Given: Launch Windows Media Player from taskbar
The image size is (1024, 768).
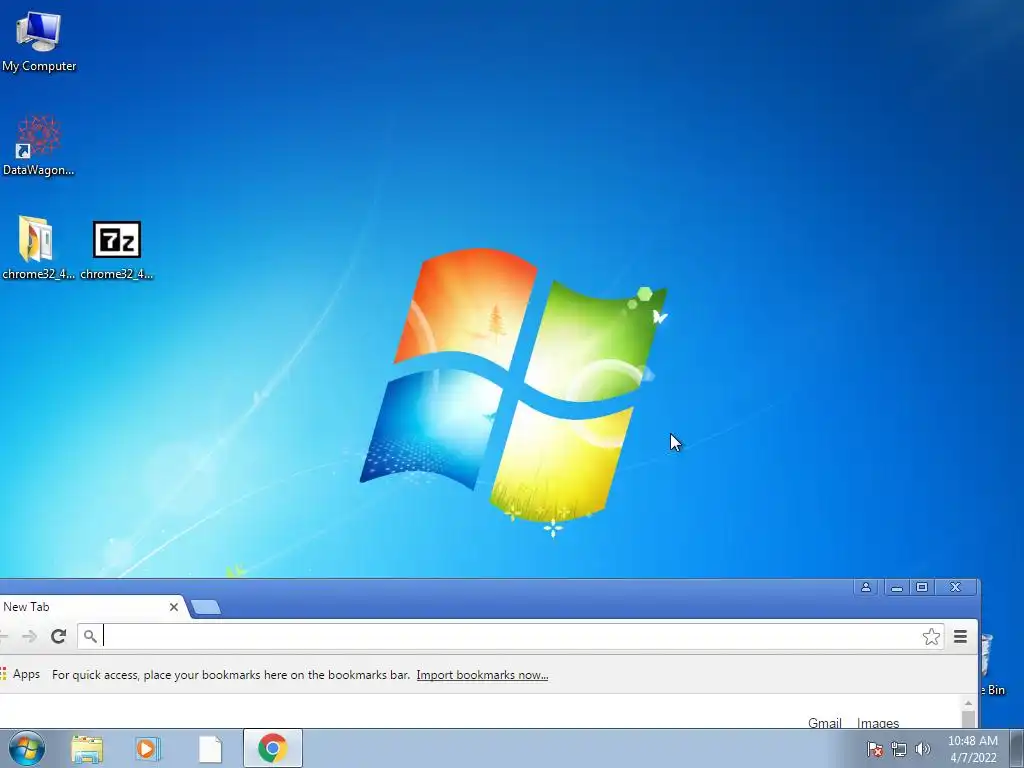Looking at the screenshot, I should [x=148, y=749].
